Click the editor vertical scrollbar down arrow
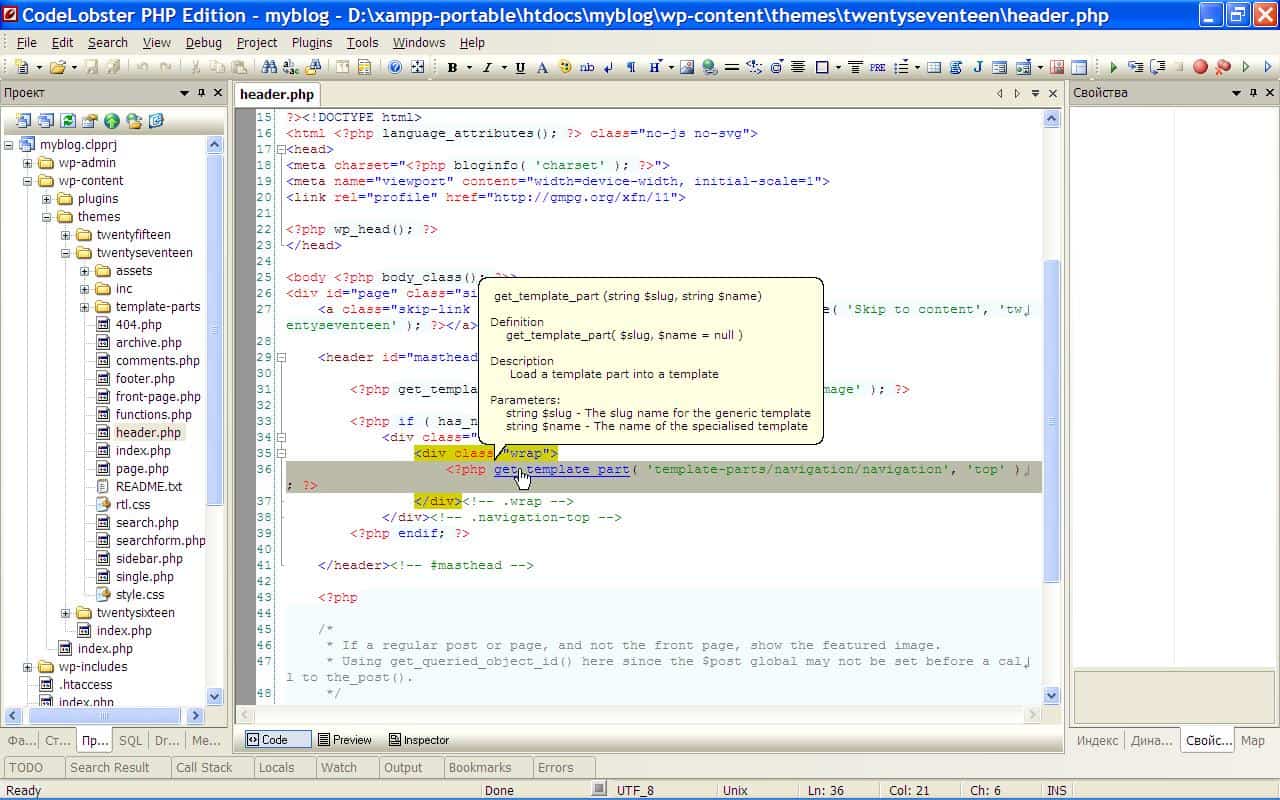The height and width of the screenshot is (800, 1280). [1051, 696]
